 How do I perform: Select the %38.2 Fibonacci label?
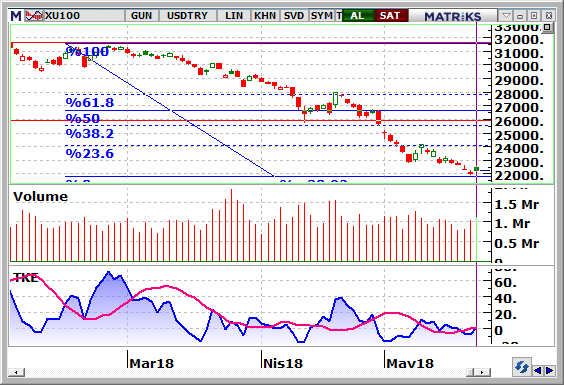pyautogui.click(x=90, y=133)
